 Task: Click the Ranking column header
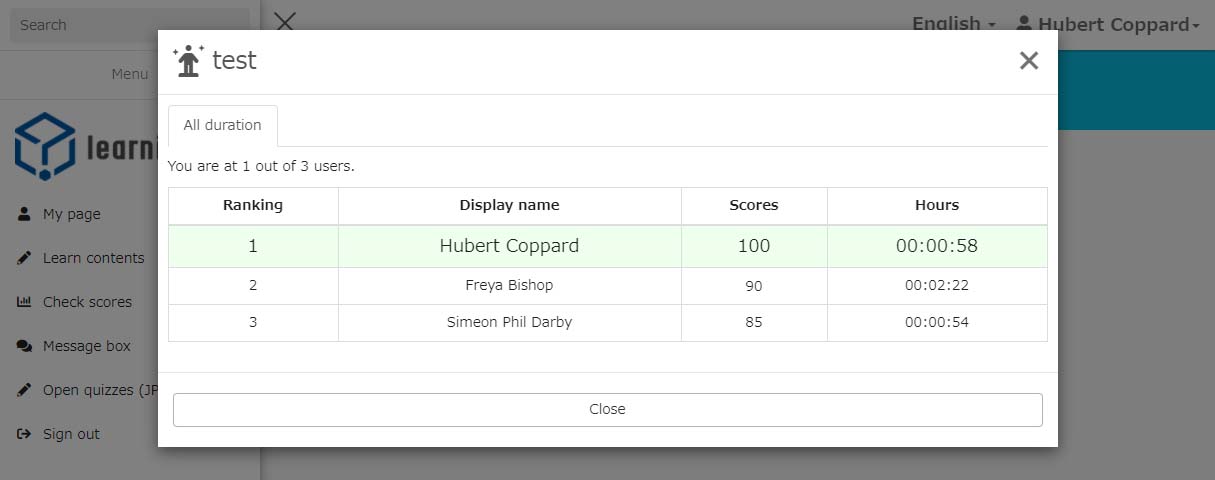253,205
